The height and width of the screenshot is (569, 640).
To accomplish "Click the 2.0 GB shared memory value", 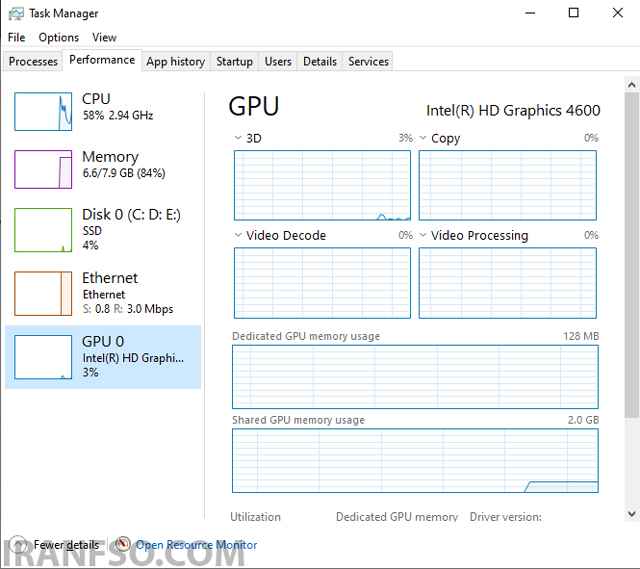I will pos(583,420).
